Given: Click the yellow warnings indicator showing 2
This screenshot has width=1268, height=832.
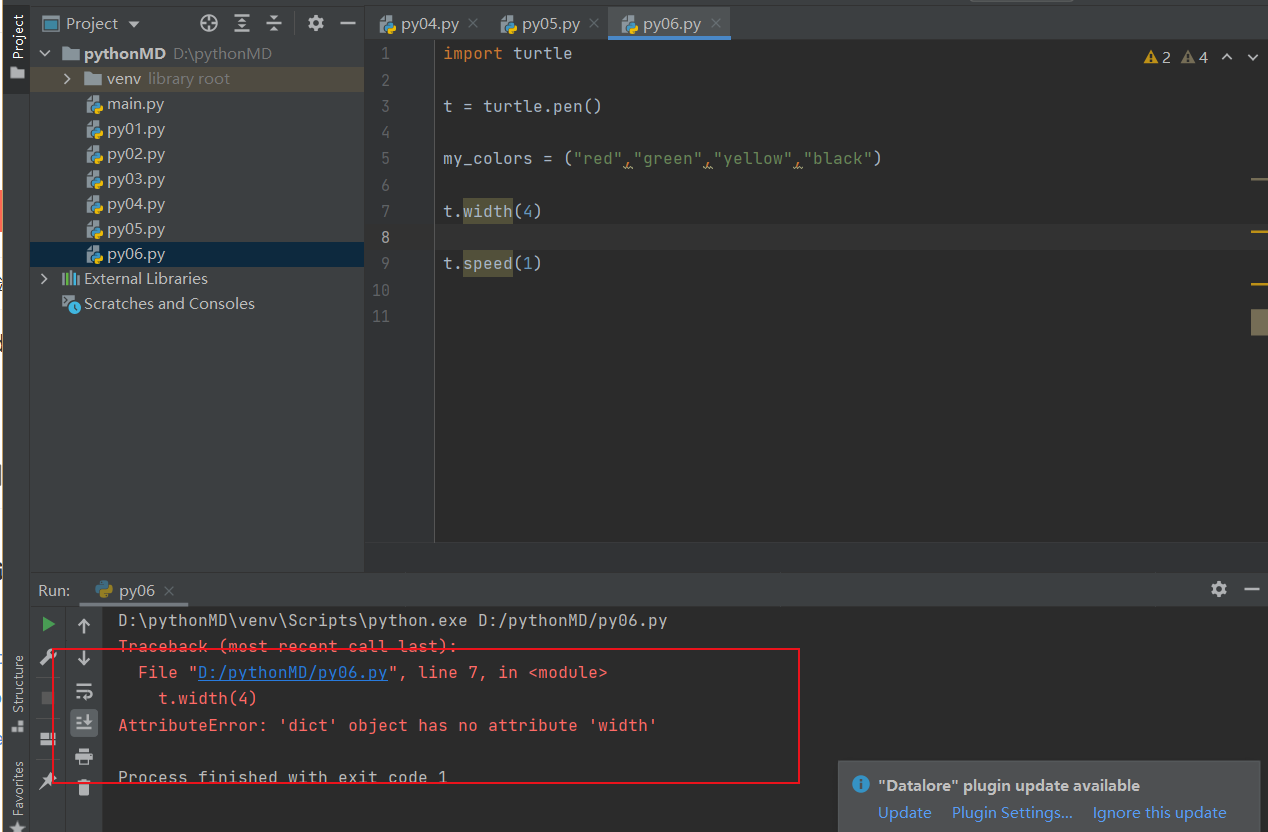Looking at the screenshot, I should [x=1157, y=57].
